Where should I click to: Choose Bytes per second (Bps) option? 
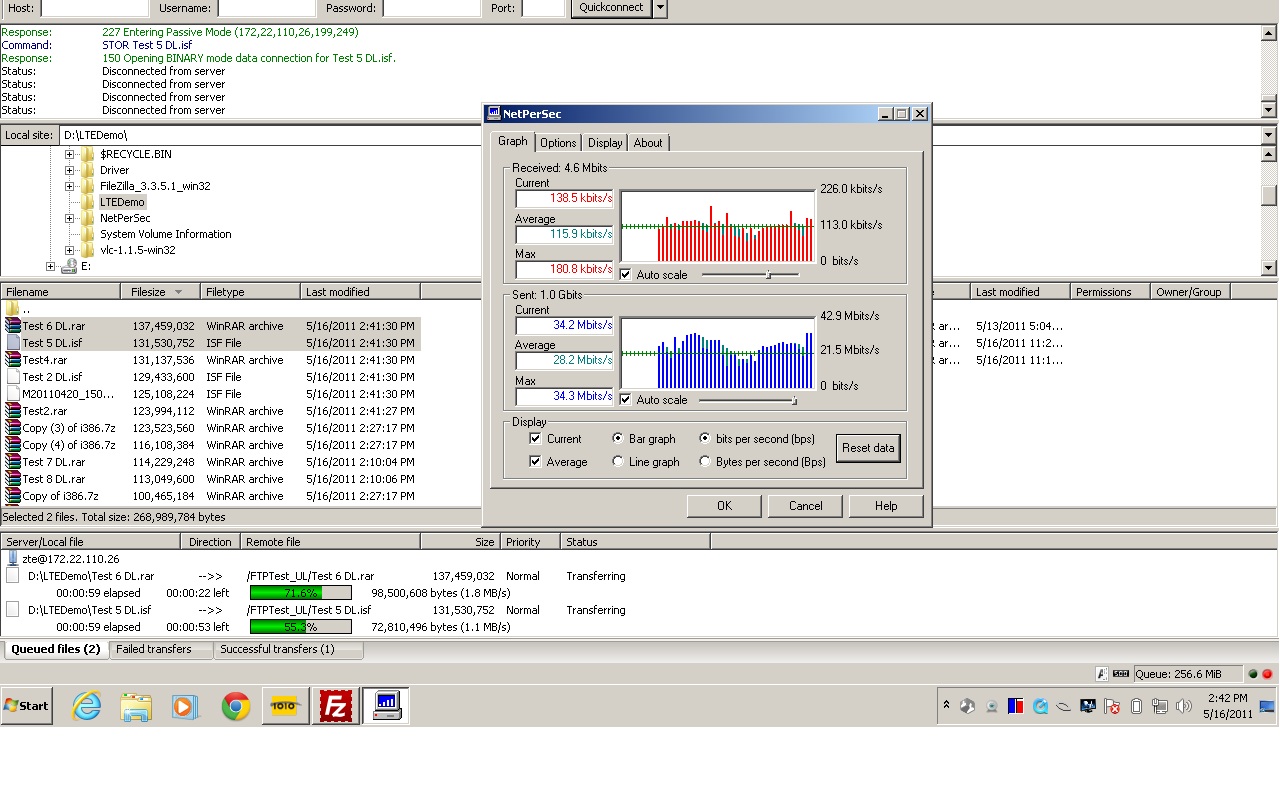705,462
